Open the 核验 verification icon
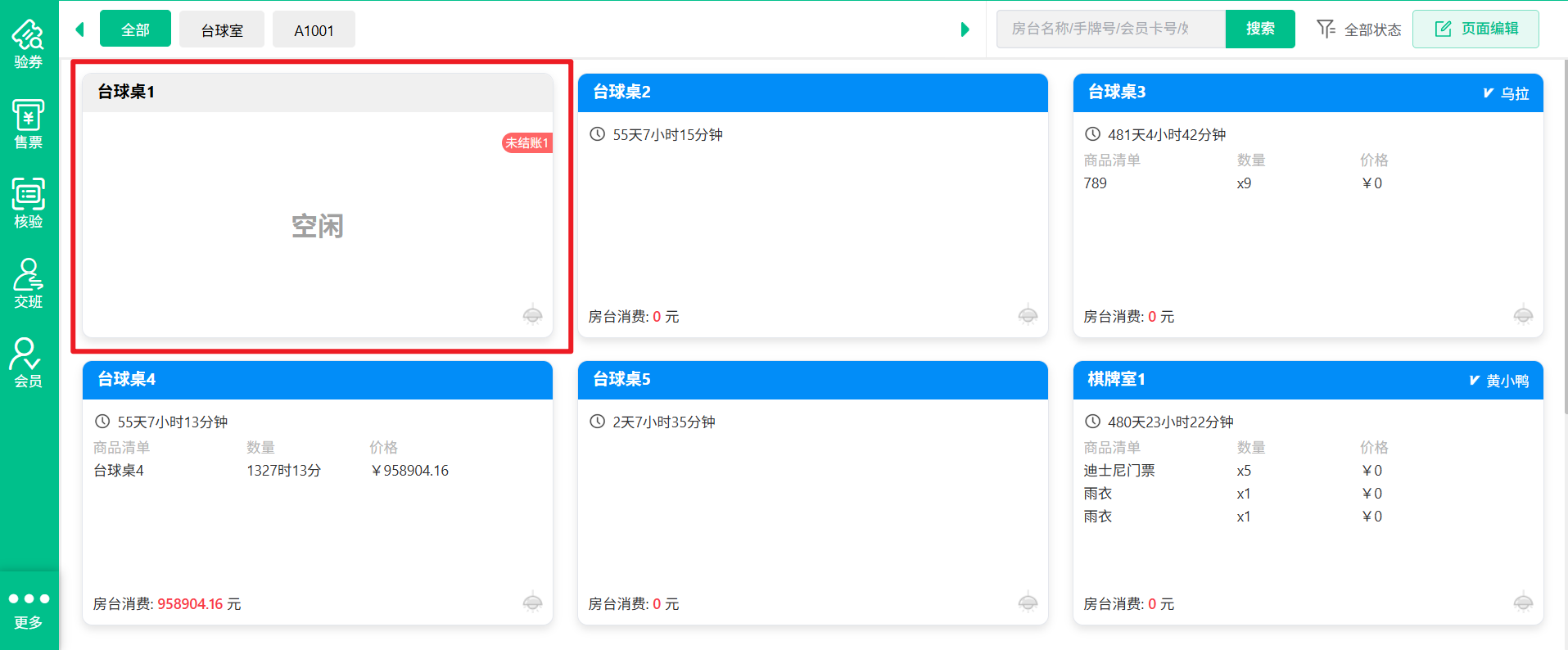 coord(29,203)
